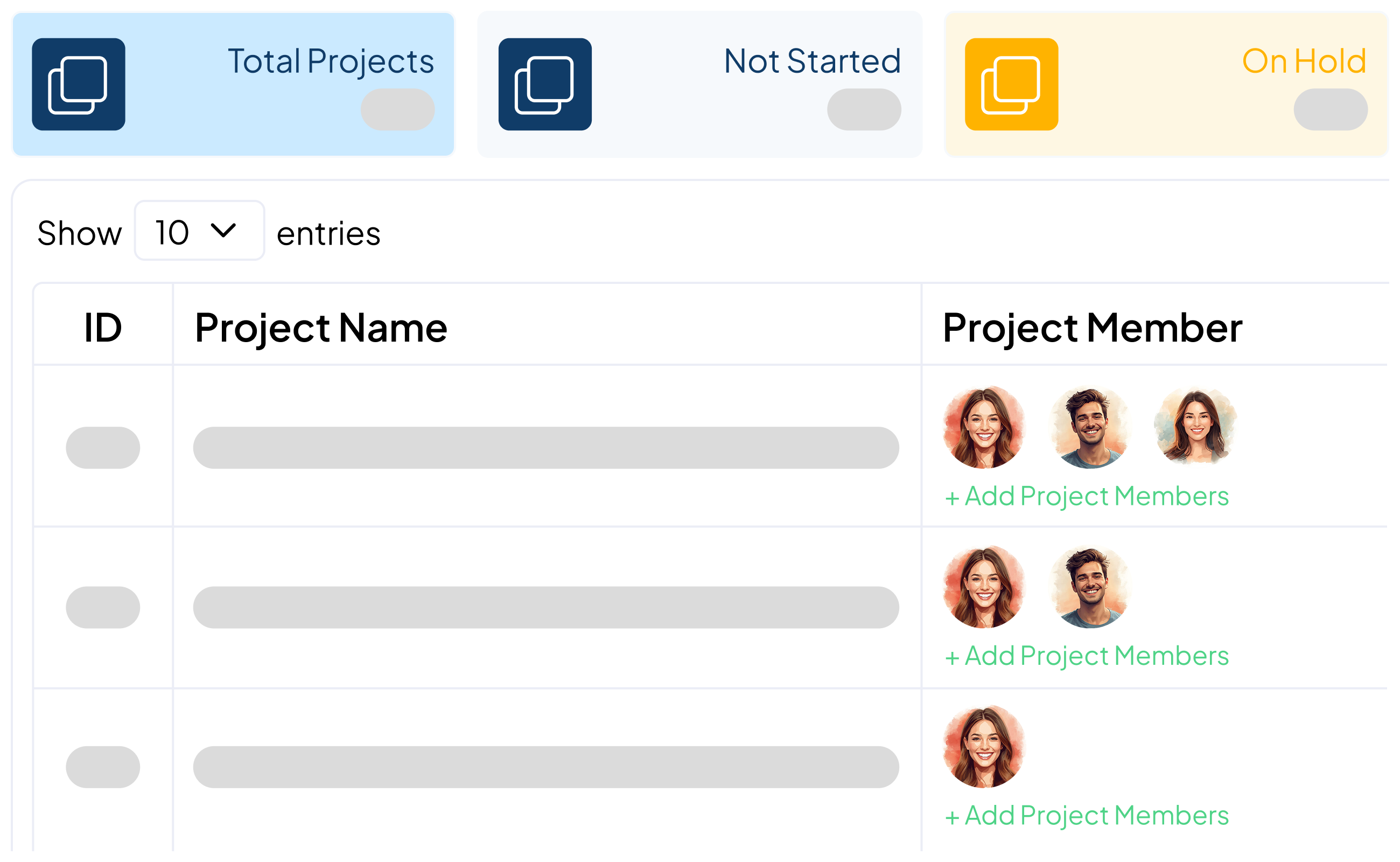Open the Show entries dropdown

[x=198, y=231]
